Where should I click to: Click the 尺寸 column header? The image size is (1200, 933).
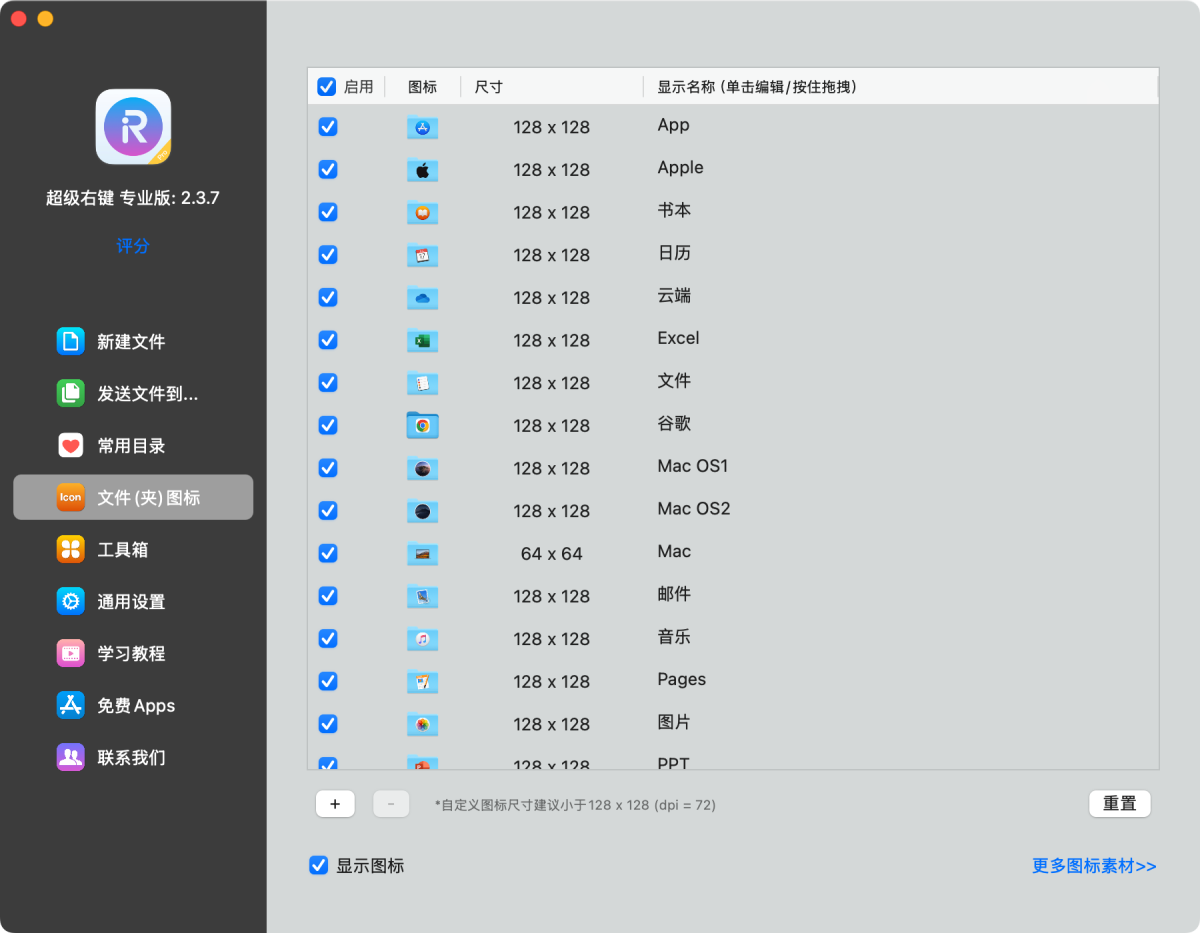pos(489,87)
